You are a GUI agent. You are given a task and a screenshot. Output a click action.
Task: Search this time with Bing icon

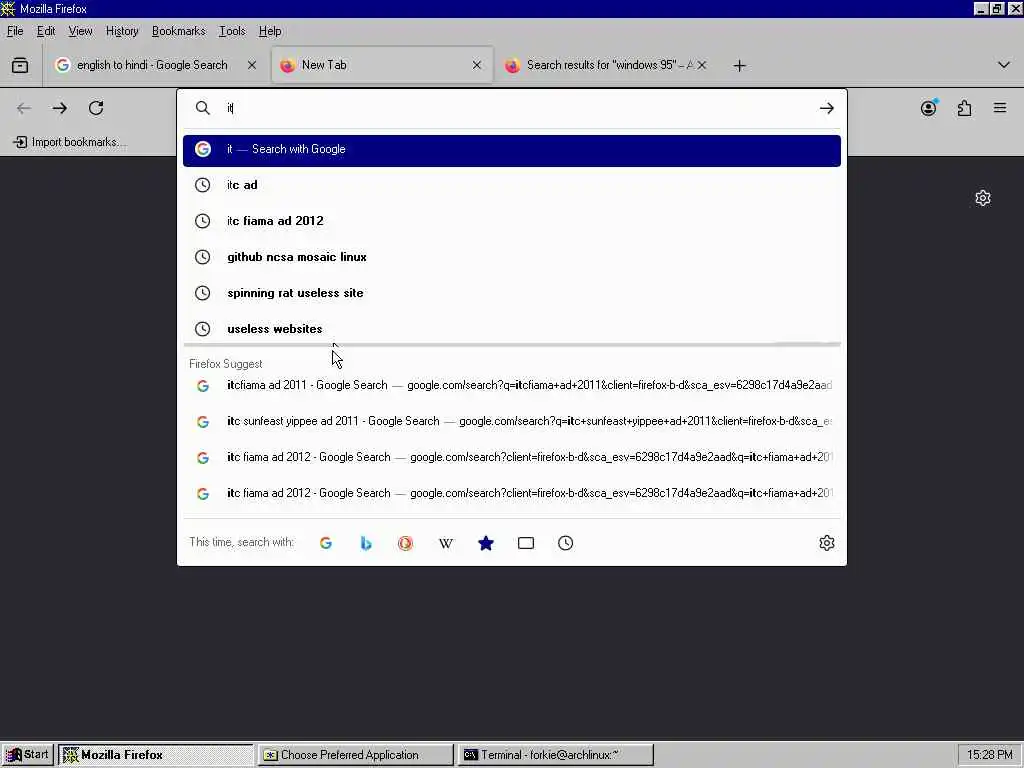point(366,543)
